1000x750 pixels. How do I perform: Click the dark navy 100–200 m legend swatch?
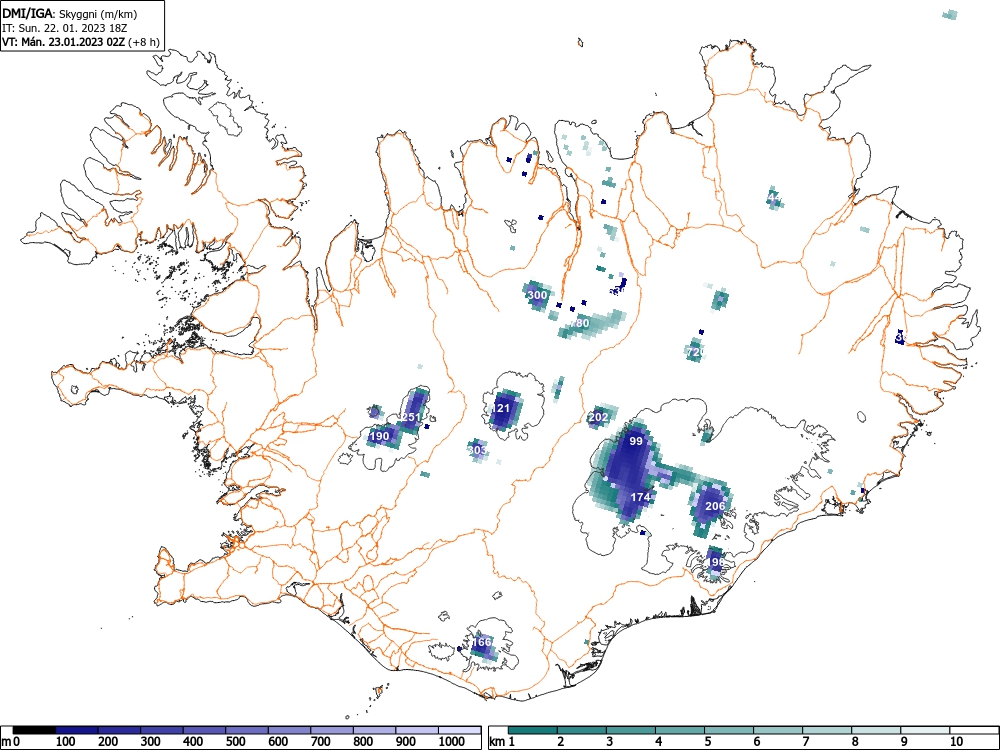pyautogui.click(x=77, y=730)
